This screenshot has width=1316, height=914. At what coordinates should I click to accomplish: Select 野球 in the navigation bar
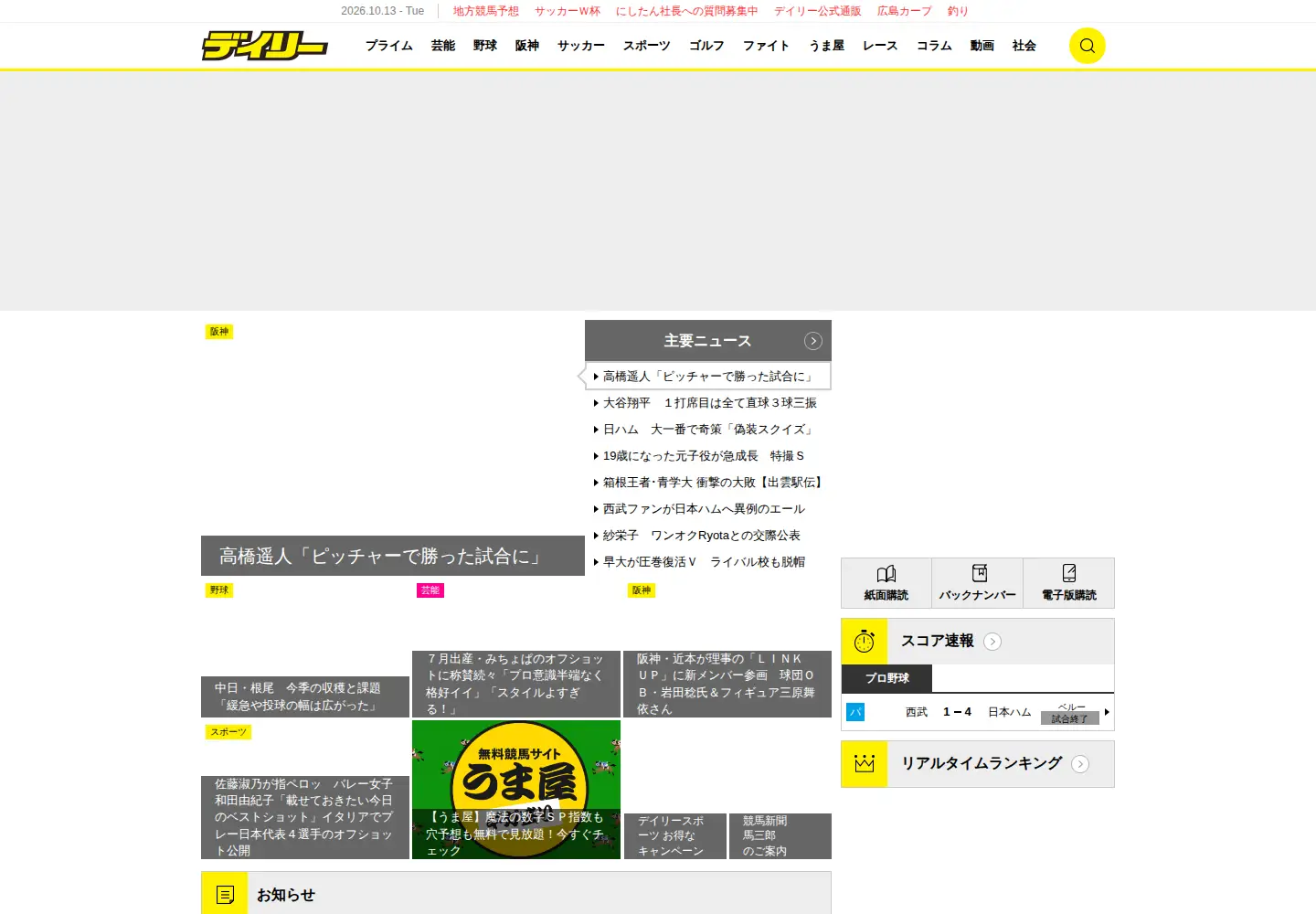pyautogui.click(x=485, y=46)
